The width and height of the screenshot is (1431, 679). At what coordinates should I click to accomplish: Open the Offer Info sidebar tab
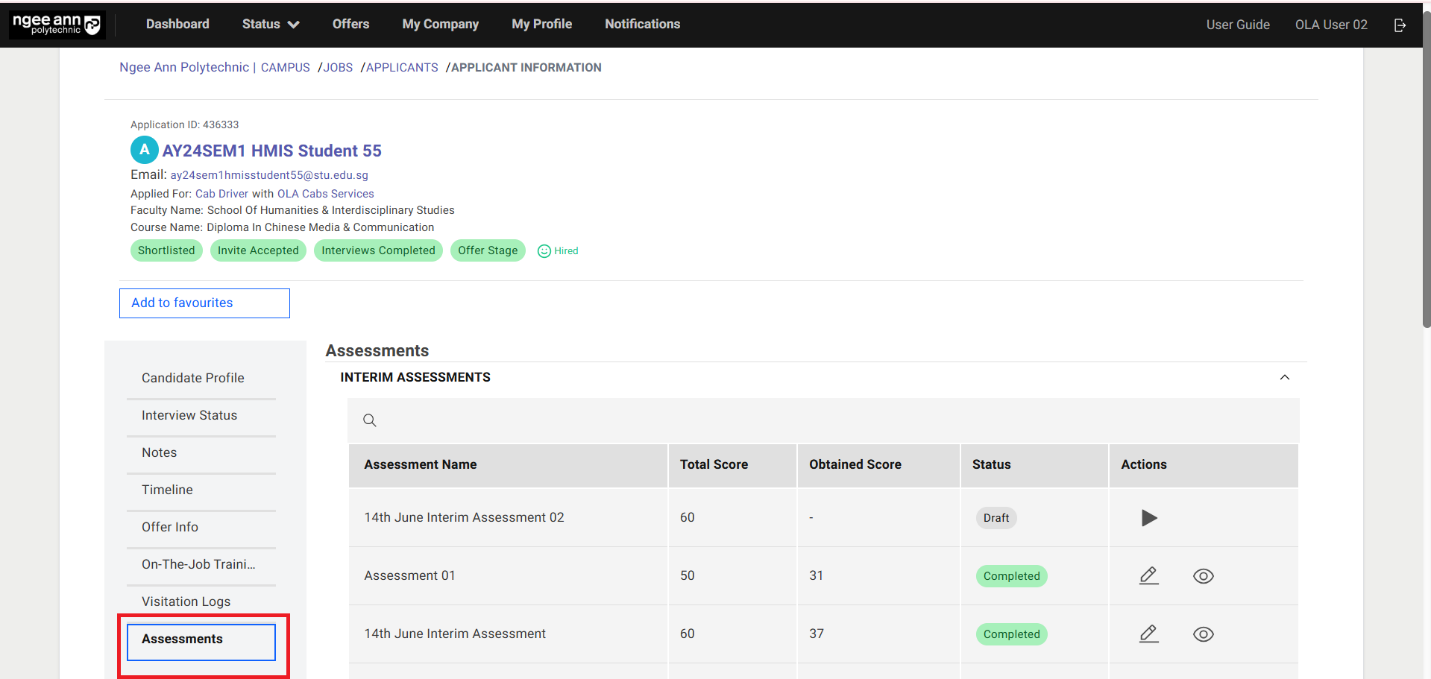pos(170,527)
